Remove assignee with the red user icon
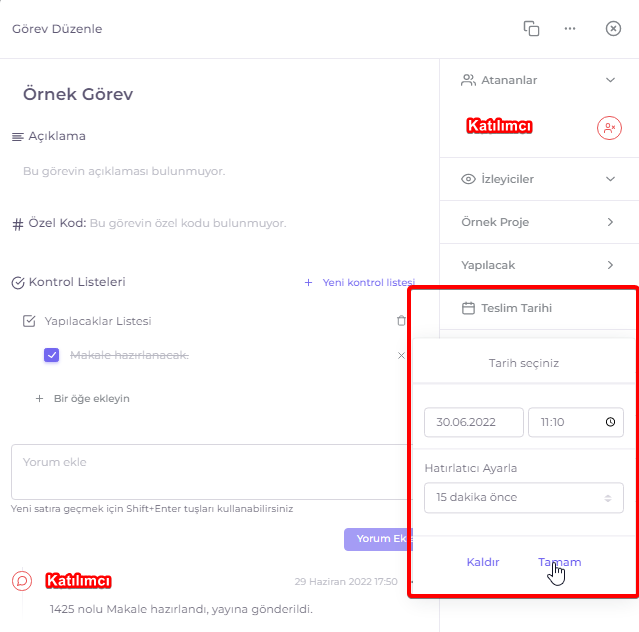This screenshot has height=632, width=639. [609, 128]
